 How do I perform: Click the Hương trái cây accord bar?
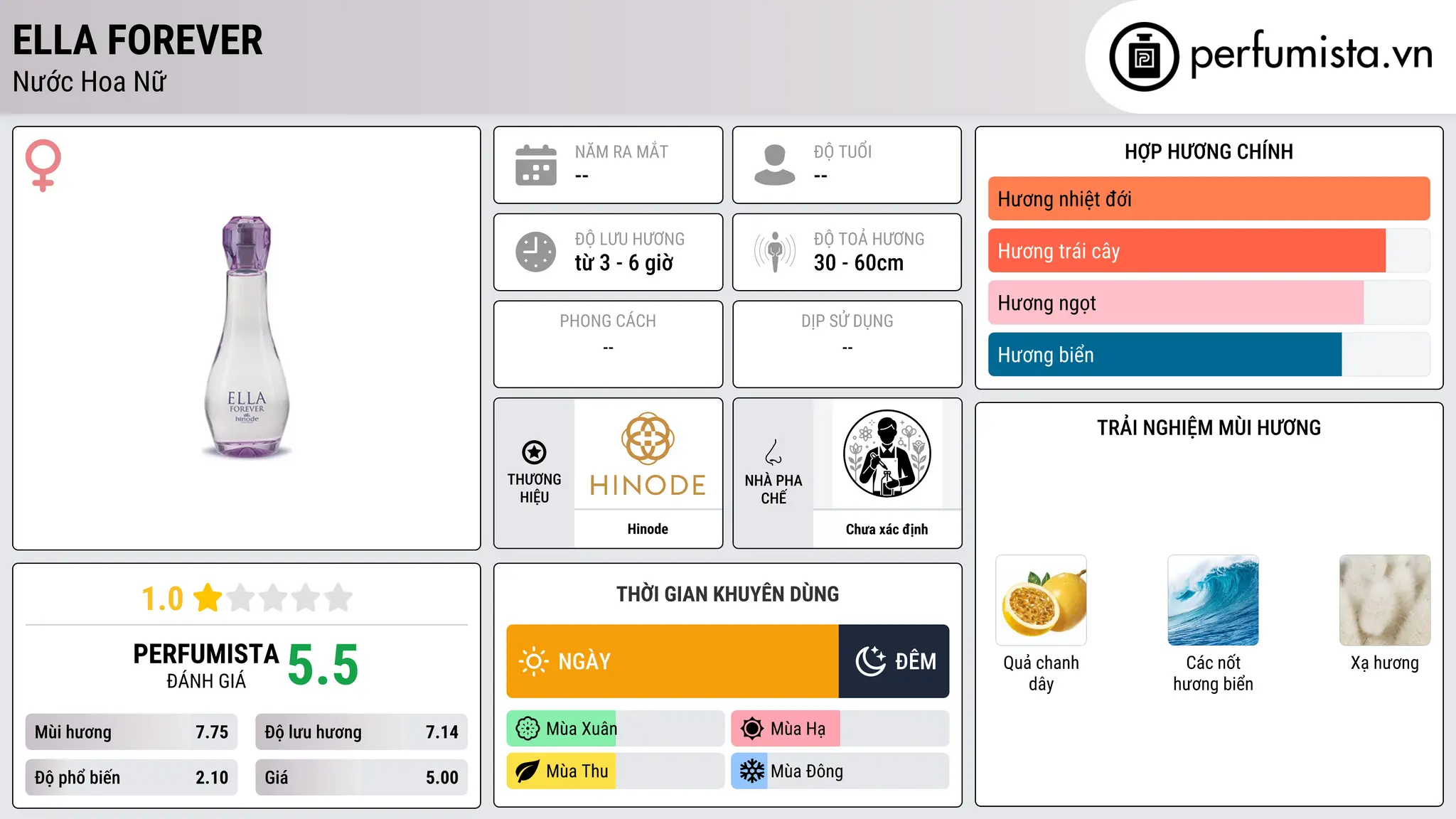1209,251
